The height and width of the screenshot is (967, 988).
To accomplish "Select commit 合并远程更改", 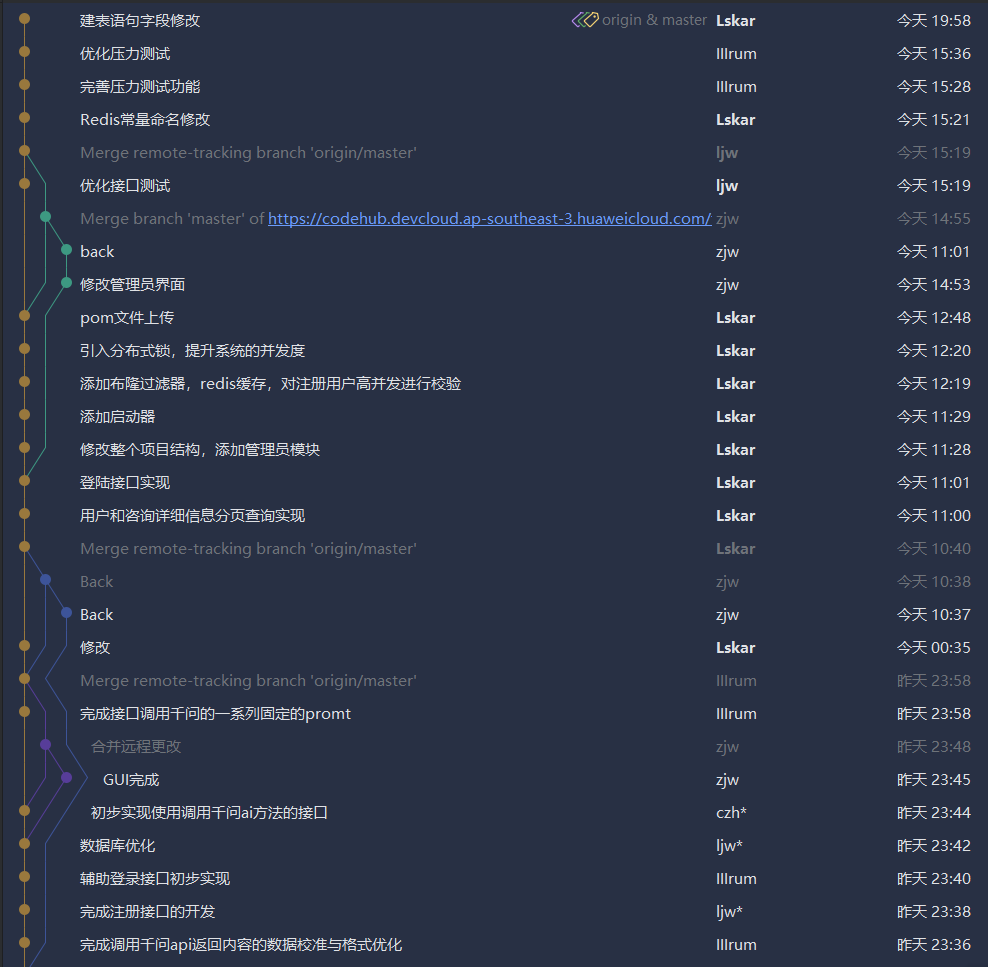I will pyautogui.click(x=135, y=747).
